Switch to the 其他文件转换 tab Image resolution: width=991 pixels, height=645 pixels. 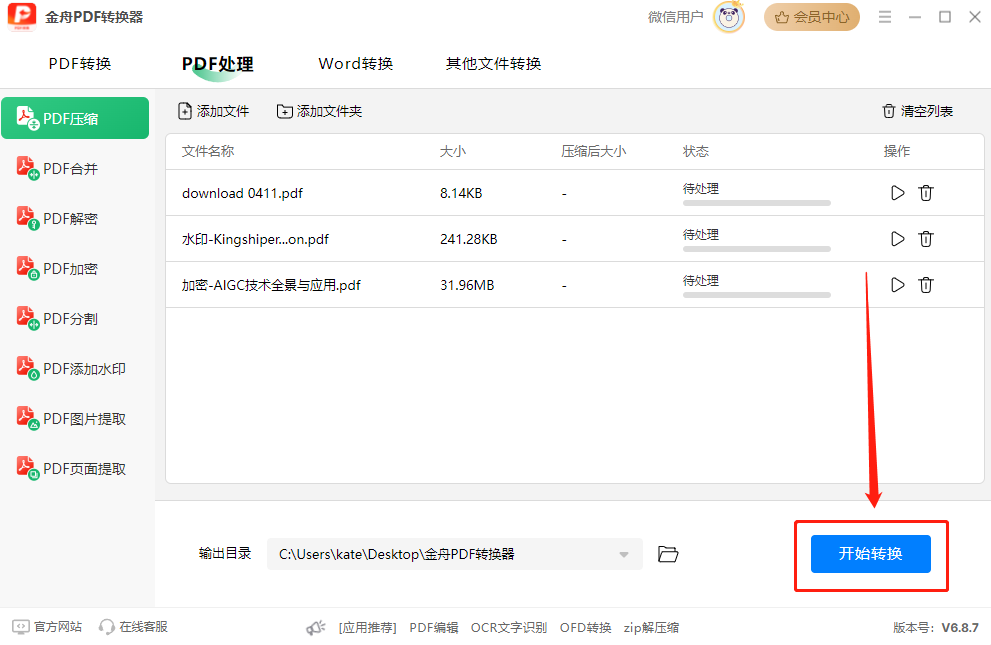(x=494, y=64)
